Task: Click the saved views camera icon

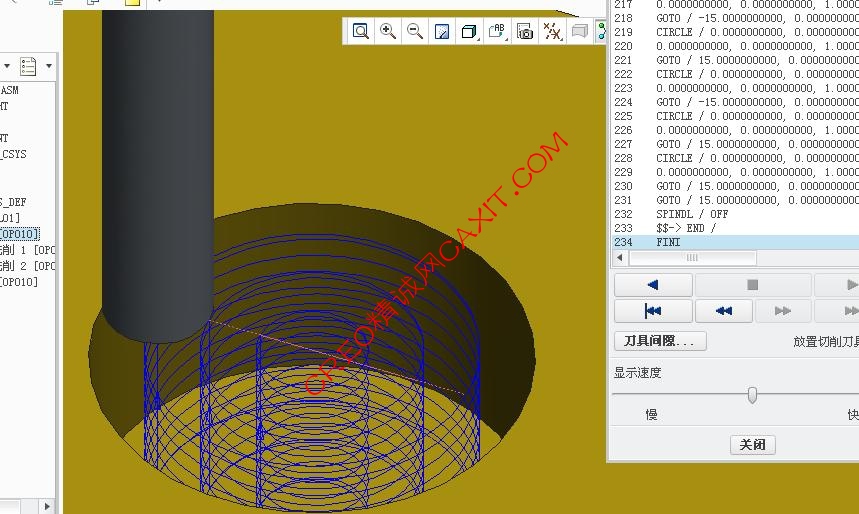Action: [x=525, y=31]
